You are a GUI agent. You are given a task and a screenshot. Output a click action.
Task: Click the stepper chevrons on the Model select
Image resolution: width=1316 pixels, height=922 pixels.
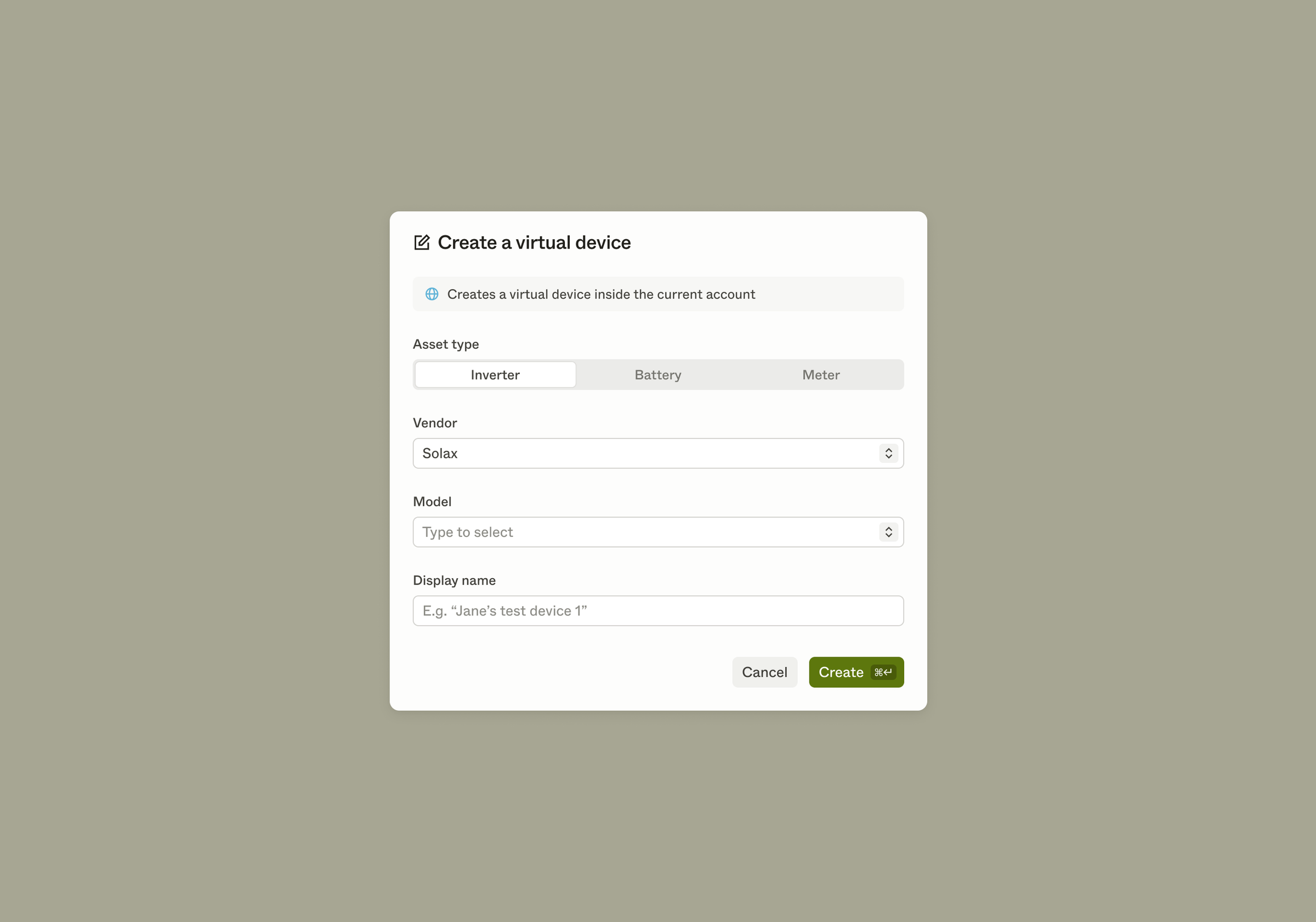(888, 531)
